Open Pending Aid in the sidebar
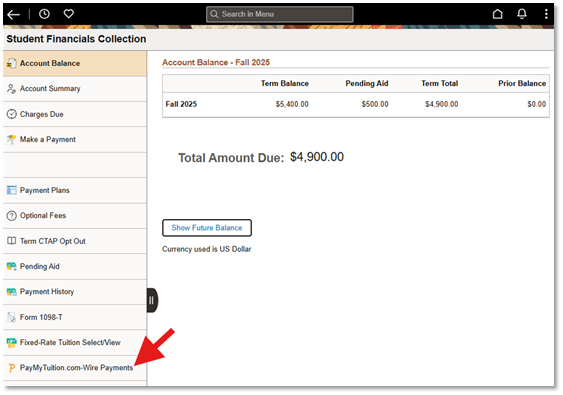563x395 pixels. coord(75,266)
